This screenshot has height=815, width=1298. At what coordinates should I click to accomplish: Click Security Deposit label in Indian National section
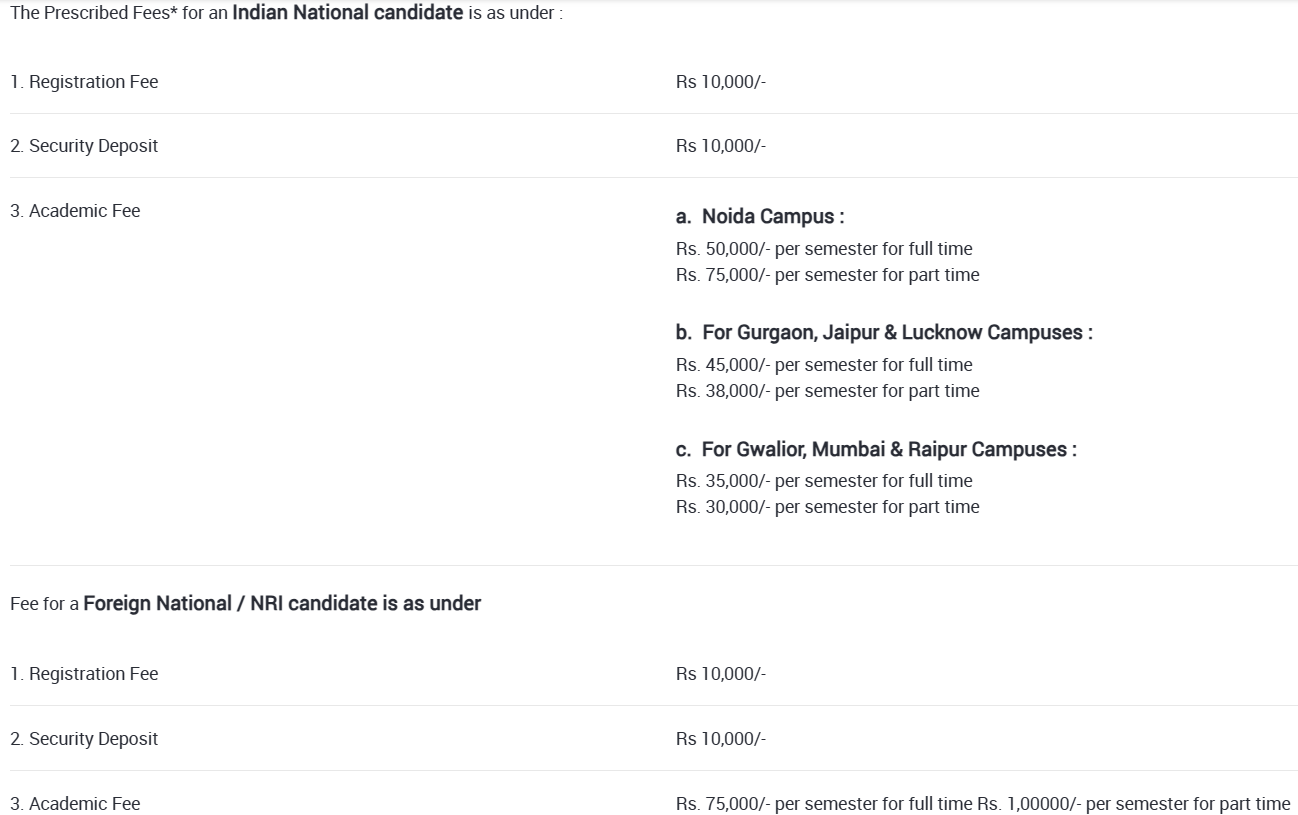tap(84, 146)
